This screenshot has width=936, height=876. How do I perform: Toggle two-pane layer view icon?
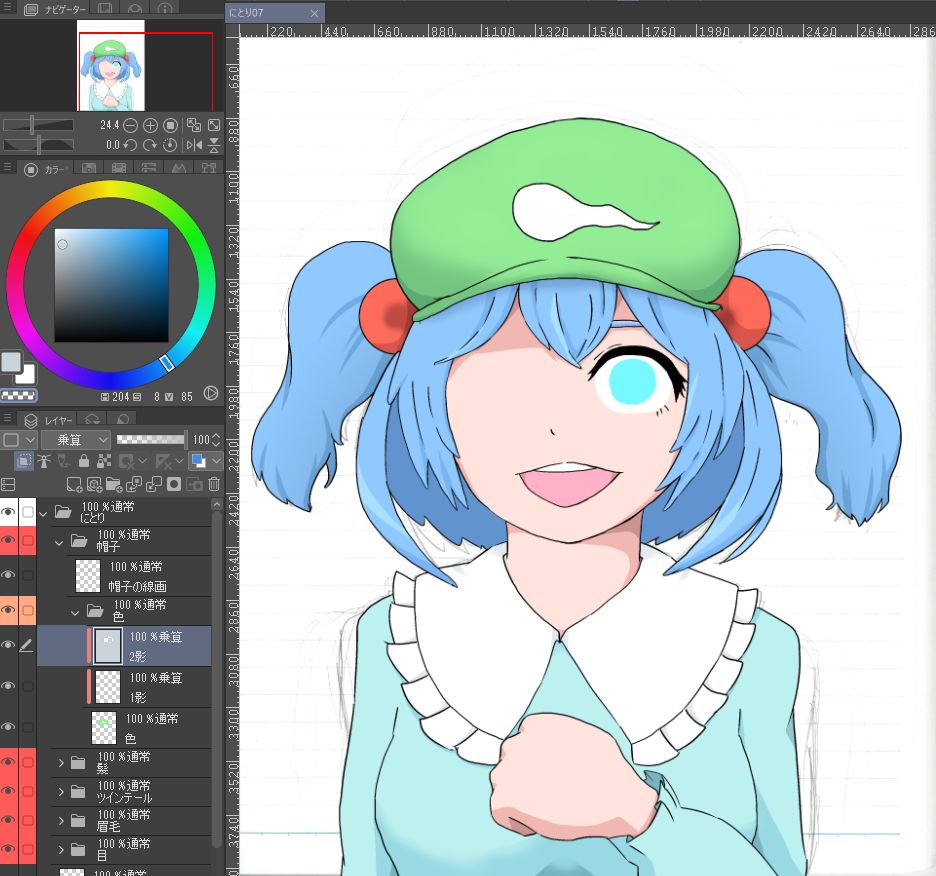(x=8, y=484)
